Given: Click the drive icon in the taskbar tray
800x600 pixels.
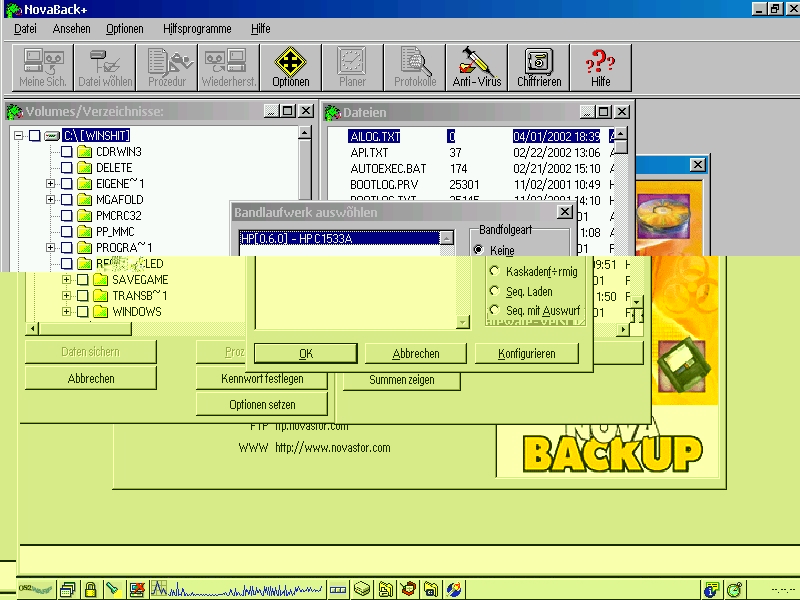Looking at the screenshot, I should point(362,590).
